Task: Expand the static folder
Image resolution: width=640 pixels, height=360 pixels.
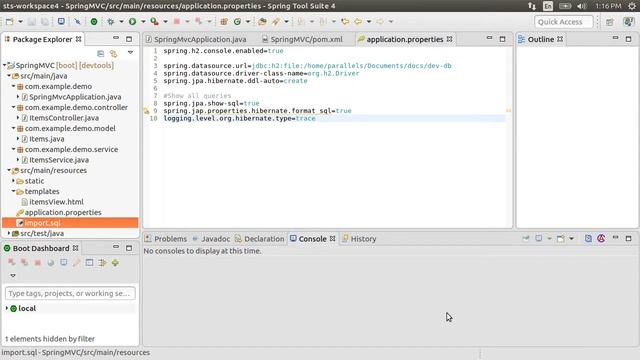Action: 13,181
